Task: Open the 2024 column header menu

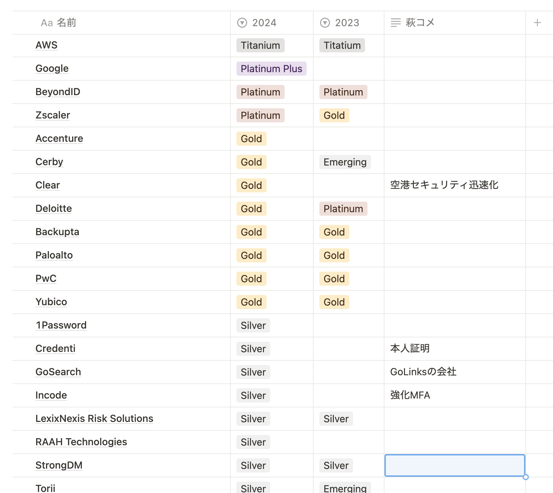Action: coord(272,23)
